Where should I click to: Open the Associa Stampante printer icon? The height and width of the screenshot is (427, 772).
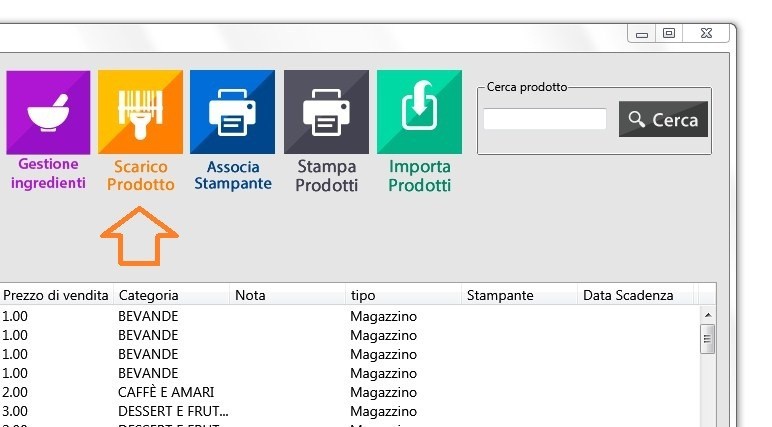[232, 112]
